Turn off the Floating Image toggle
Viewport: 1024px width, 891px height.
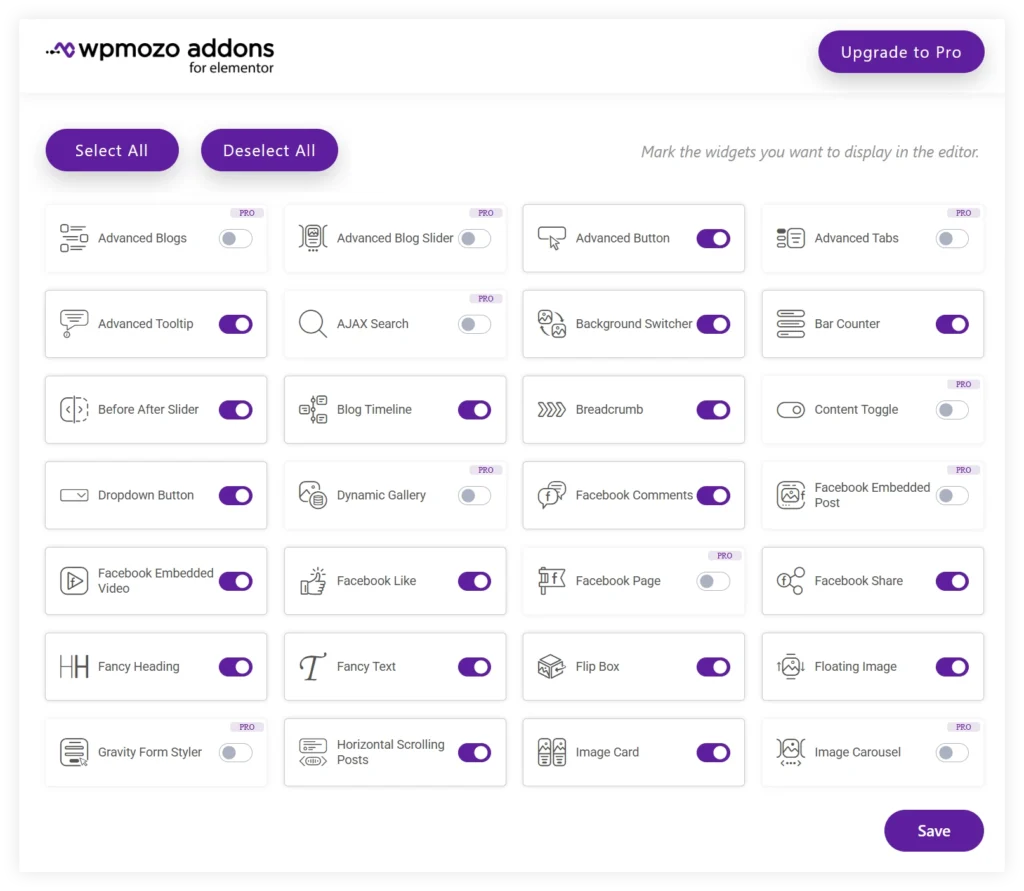[x=952, y=667]
